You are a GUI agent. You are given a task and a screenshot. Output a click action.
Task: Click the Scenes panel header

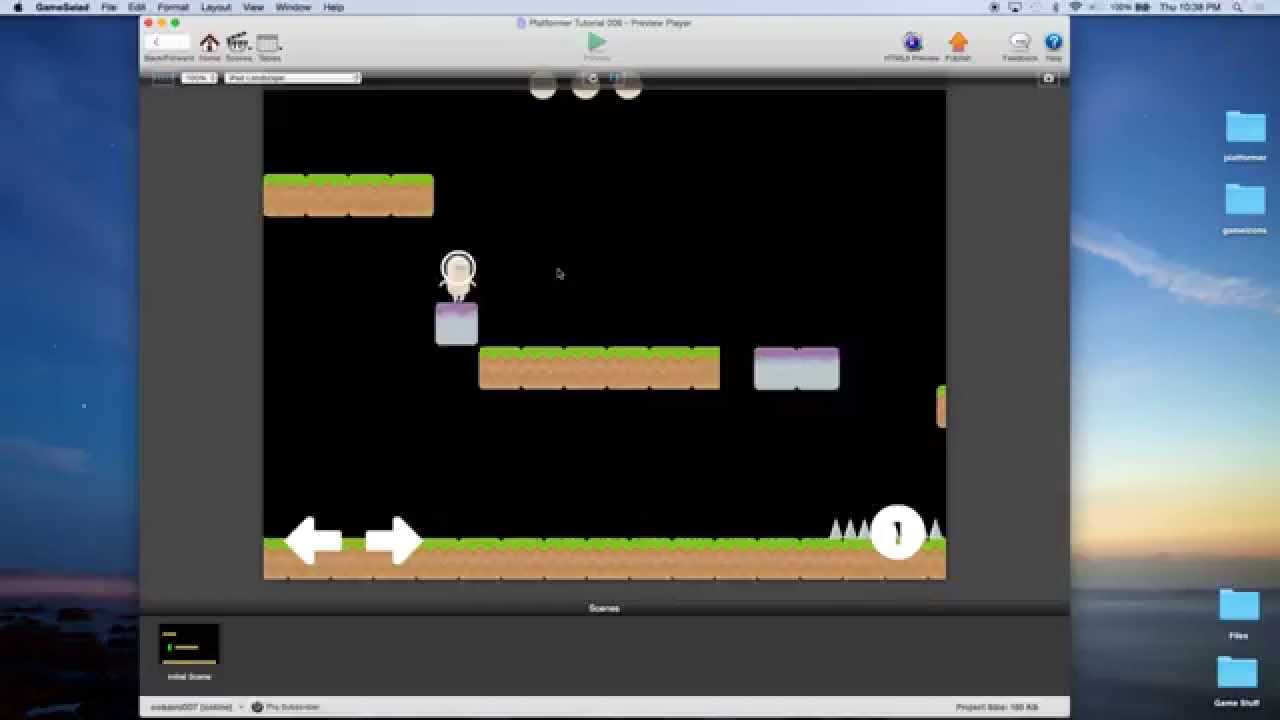604,608
